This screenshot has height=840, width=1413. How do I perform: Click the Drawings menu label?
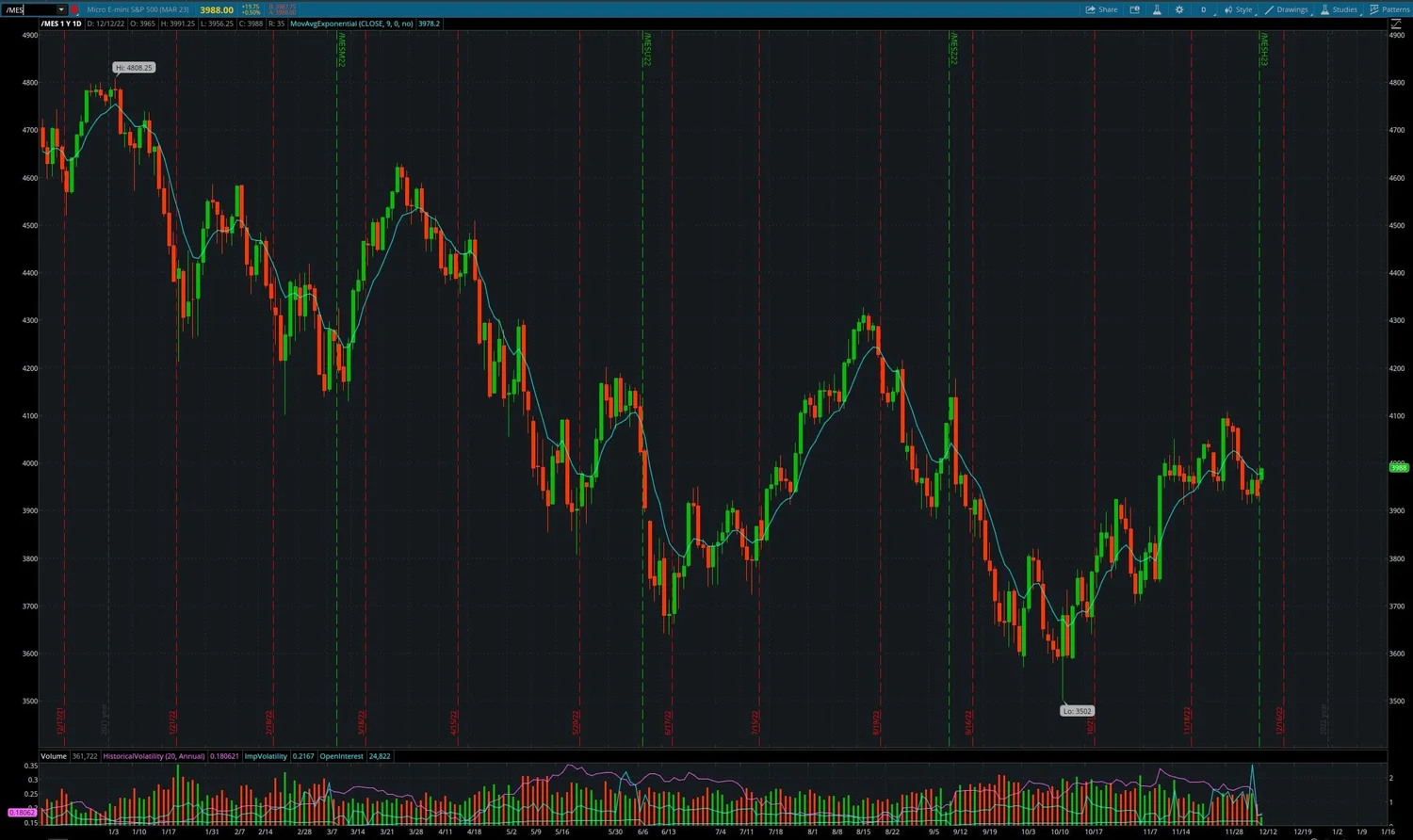pos(1292,9)
